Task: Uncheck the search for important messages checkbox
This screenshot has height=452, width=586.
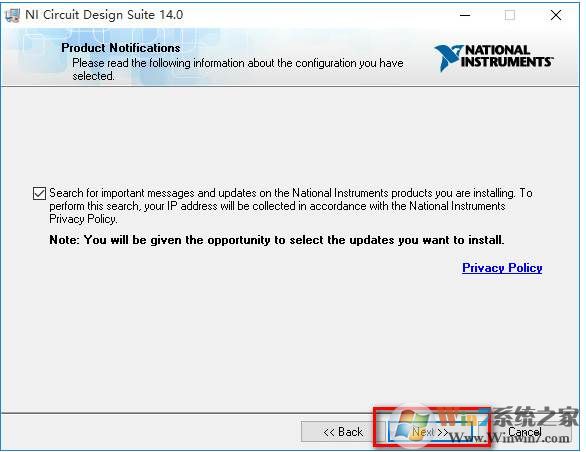Action: pyautogui.click(x=39, y=194)
